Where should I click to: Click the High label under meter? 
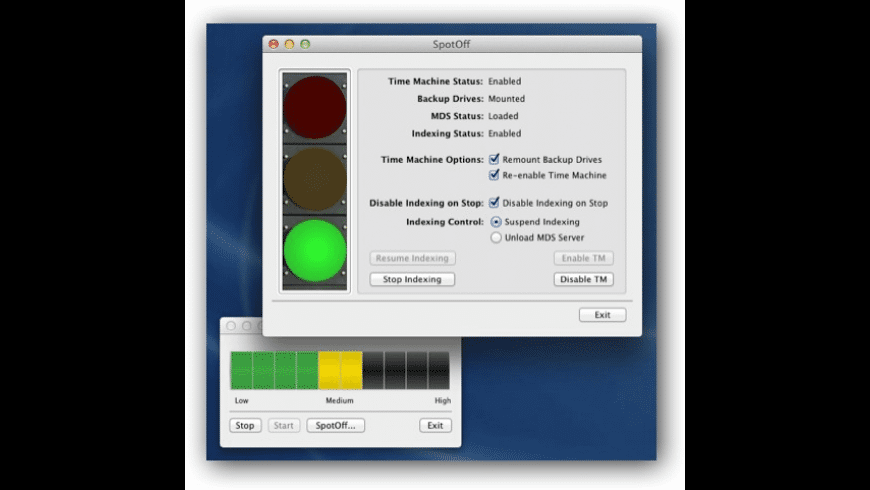pos(442,400)
